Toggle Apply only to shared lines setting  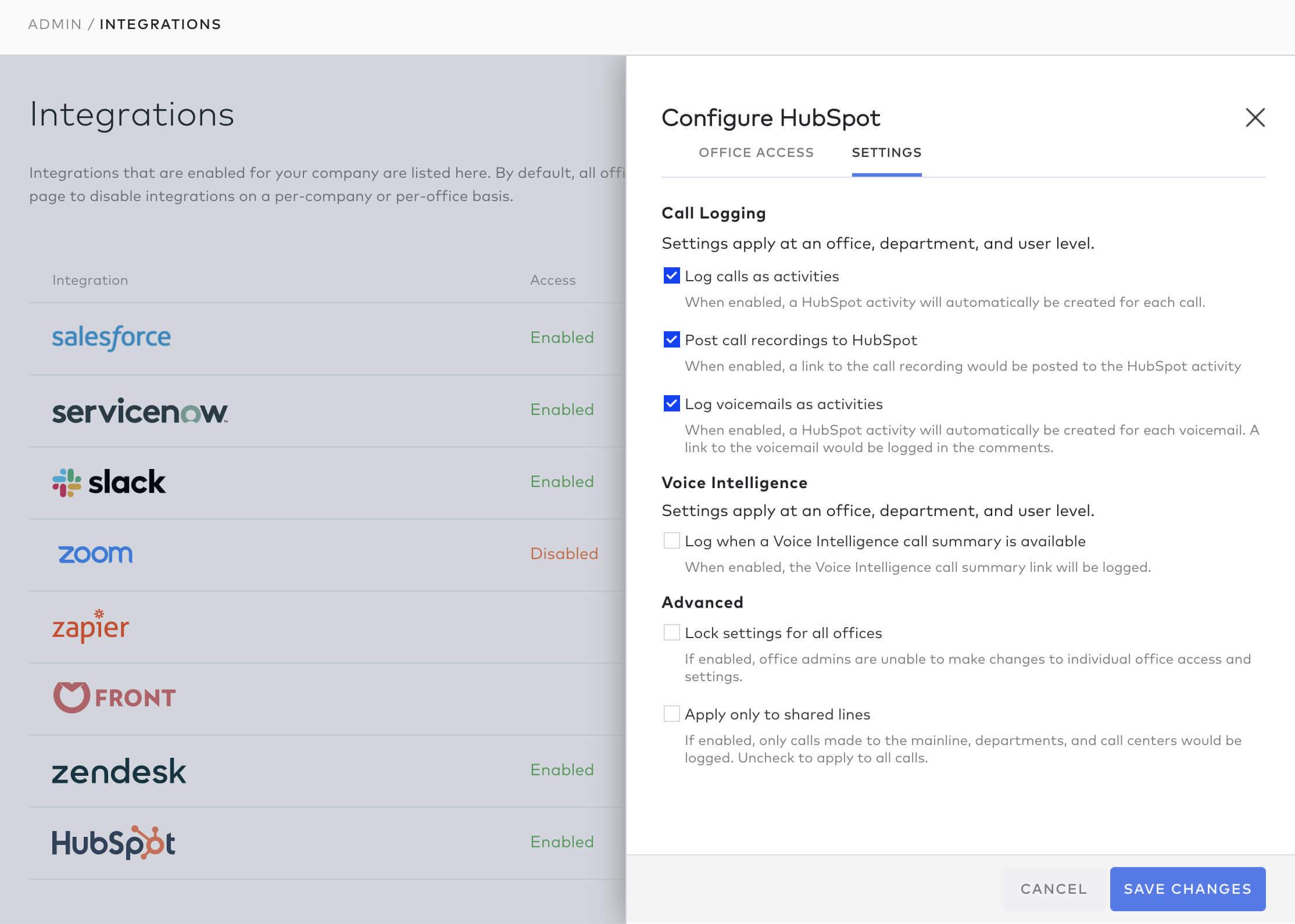tap(671, 714)
